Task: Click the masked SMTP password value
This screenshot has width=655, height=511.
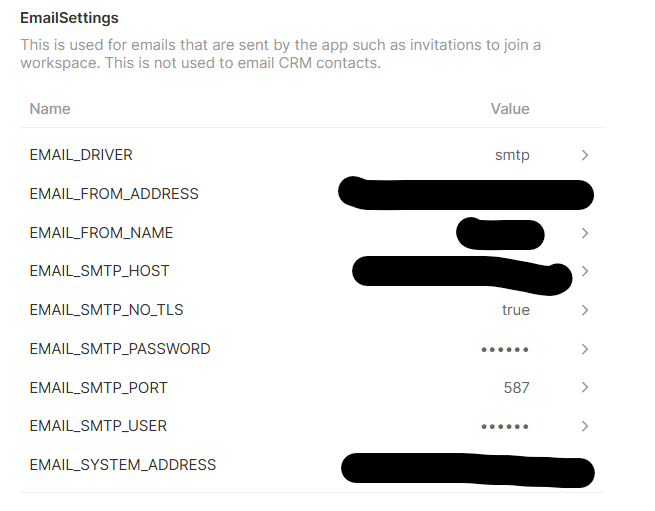Action: 505,349
